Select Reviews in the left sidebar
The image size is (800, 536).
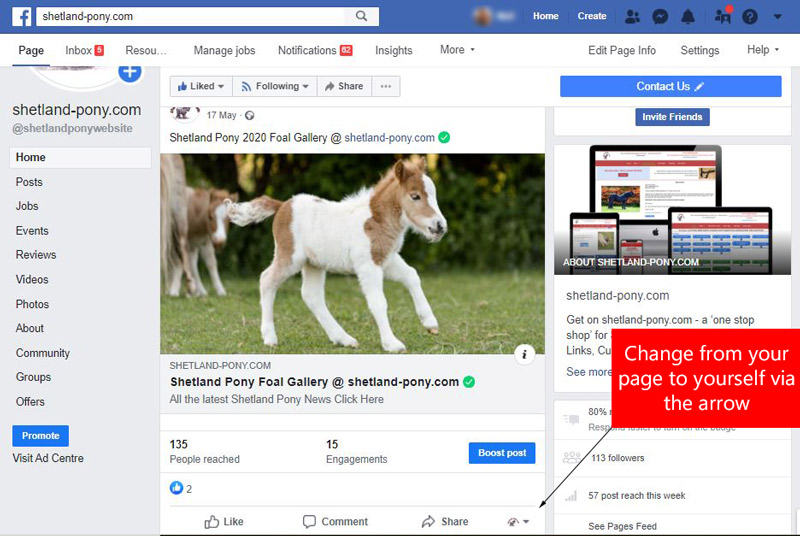coord(36,254)
